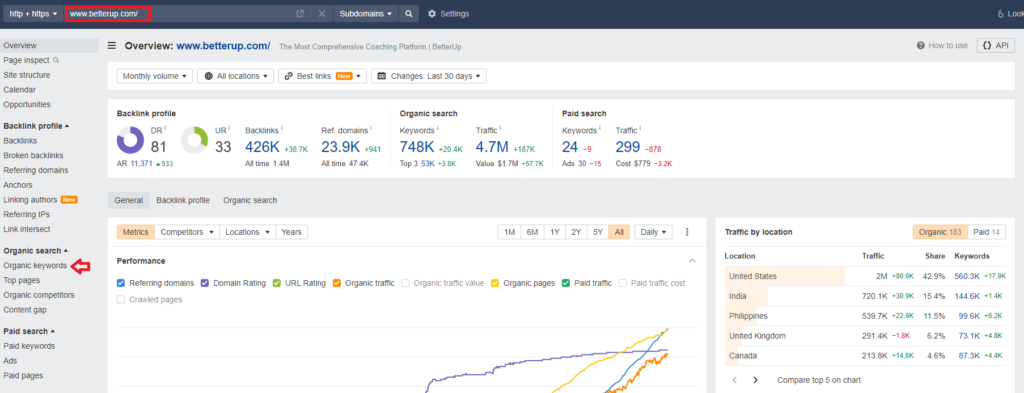Viewport: 1024px width, 393px height.
Task: Click Compare top 5 on chart
Action: click(x=819, y=380)
